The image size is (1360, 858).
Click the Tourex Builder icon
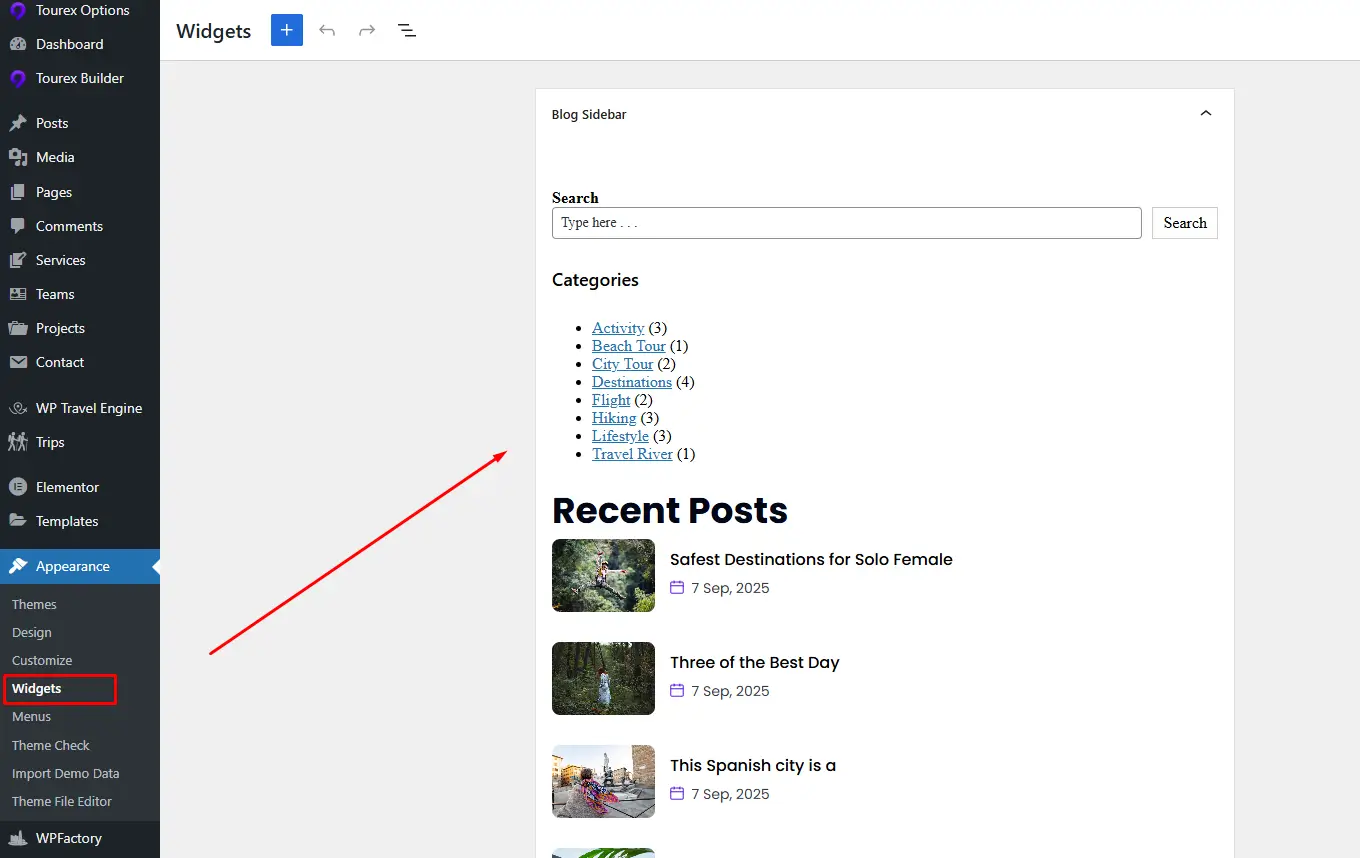(x=17, y=78)
